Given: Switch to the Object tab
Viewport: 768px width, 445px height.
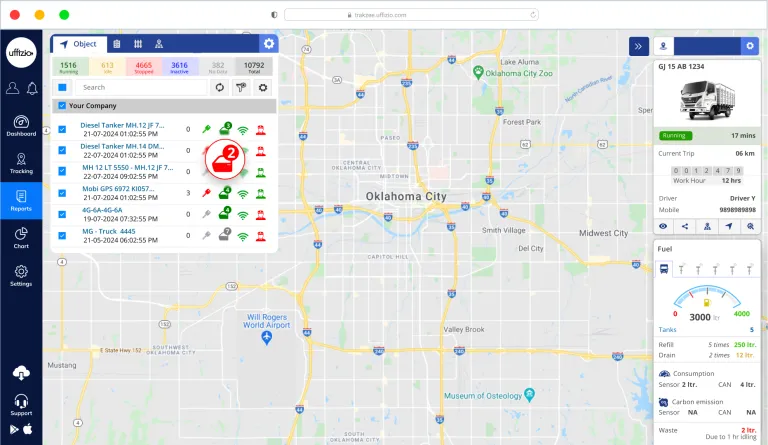Looking at the screenshot, I should pos(79,44).
